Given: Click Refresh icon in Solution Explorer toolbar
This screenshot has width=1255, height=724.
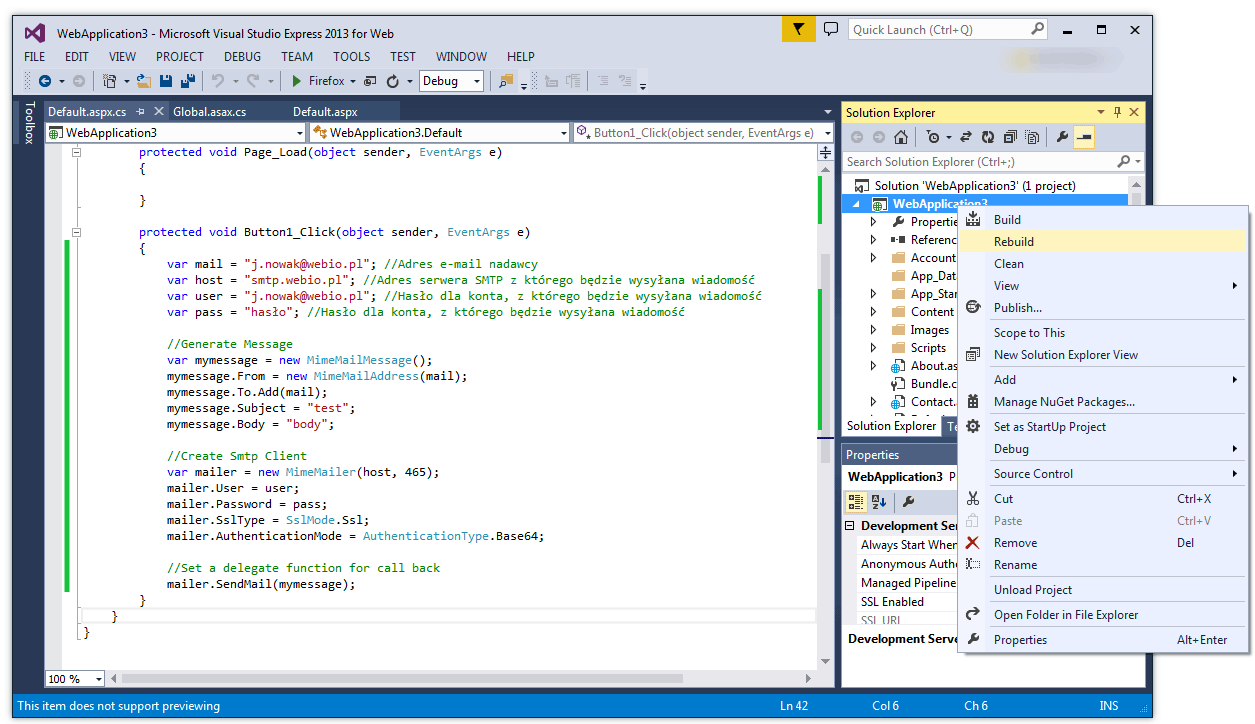Looking at the screenshot, I should pos(988,137).
